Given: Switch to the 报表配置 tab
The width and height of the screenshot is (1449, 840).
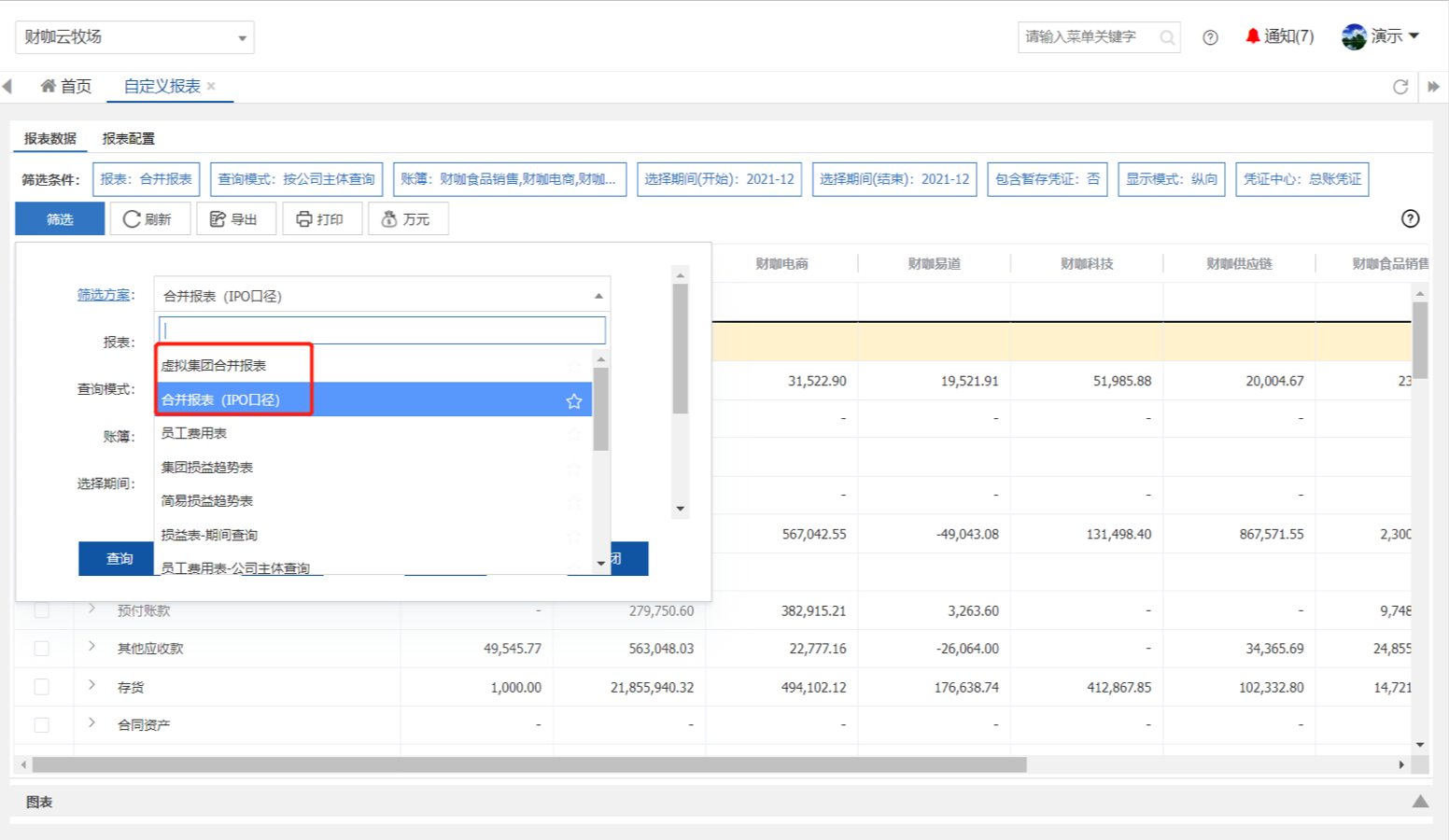Looking at the screenshot, I should pyautogui.click(x=128, y=138).
